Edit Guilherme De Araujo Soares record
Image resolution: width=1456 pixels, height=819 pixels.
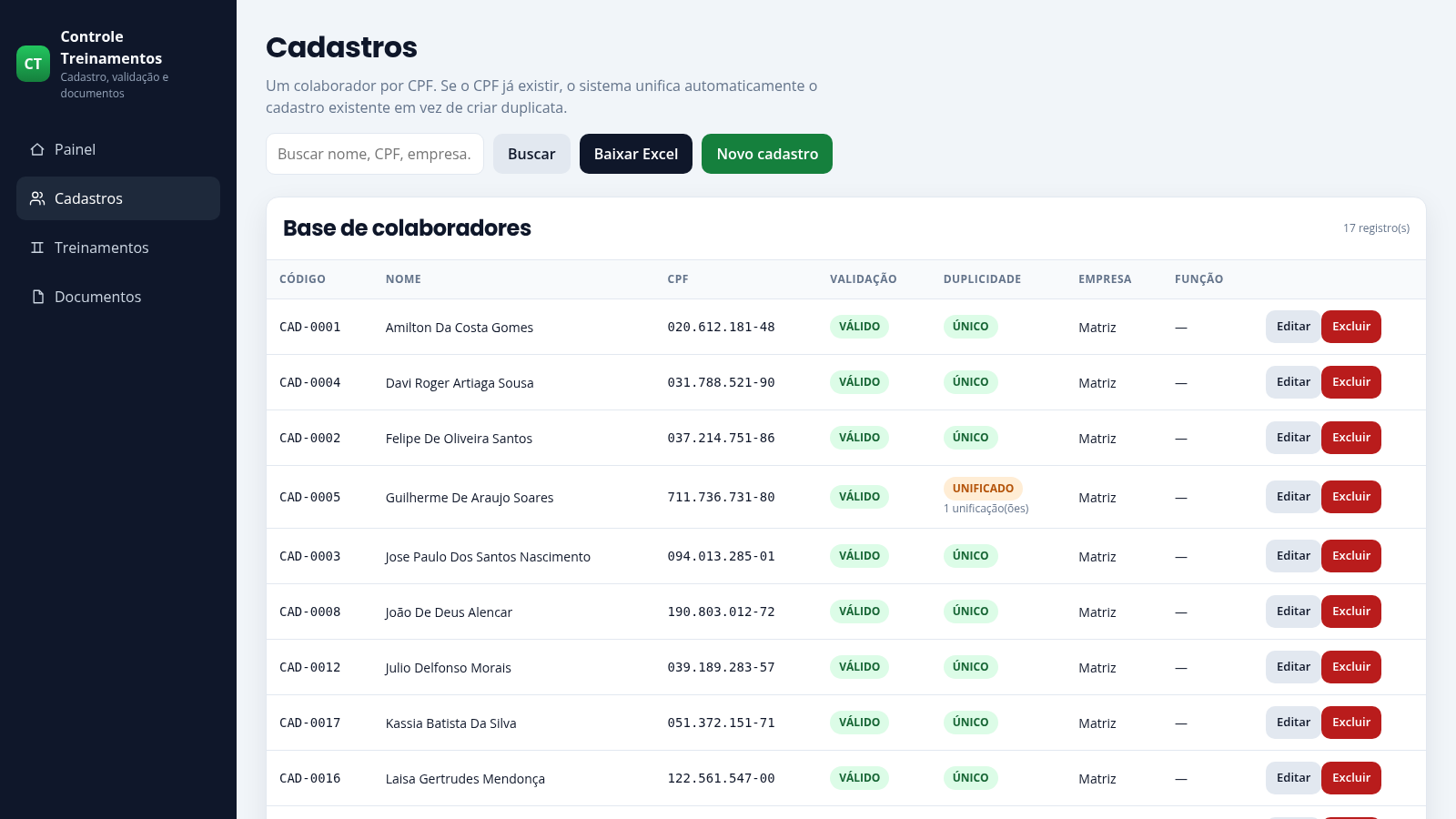1293,497
